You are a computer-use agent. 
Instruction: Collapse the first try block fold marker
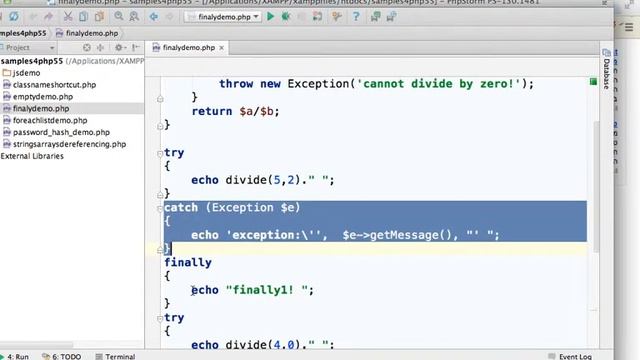click(x=160, y=154)
